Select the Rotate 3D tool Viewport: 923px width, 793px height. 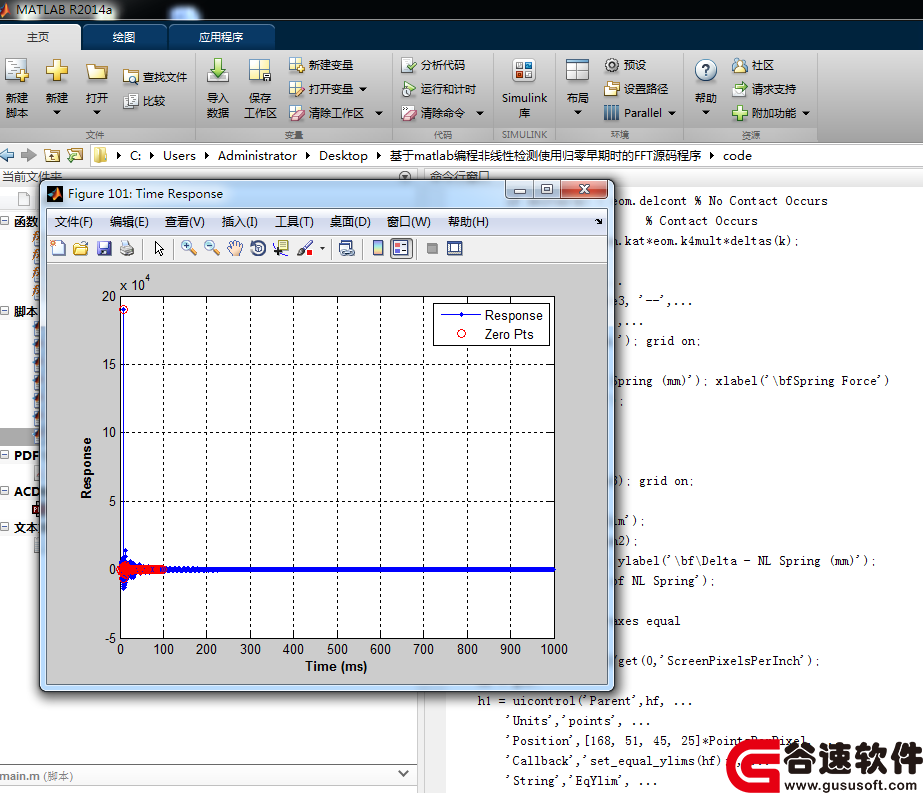tap(258, 248)
